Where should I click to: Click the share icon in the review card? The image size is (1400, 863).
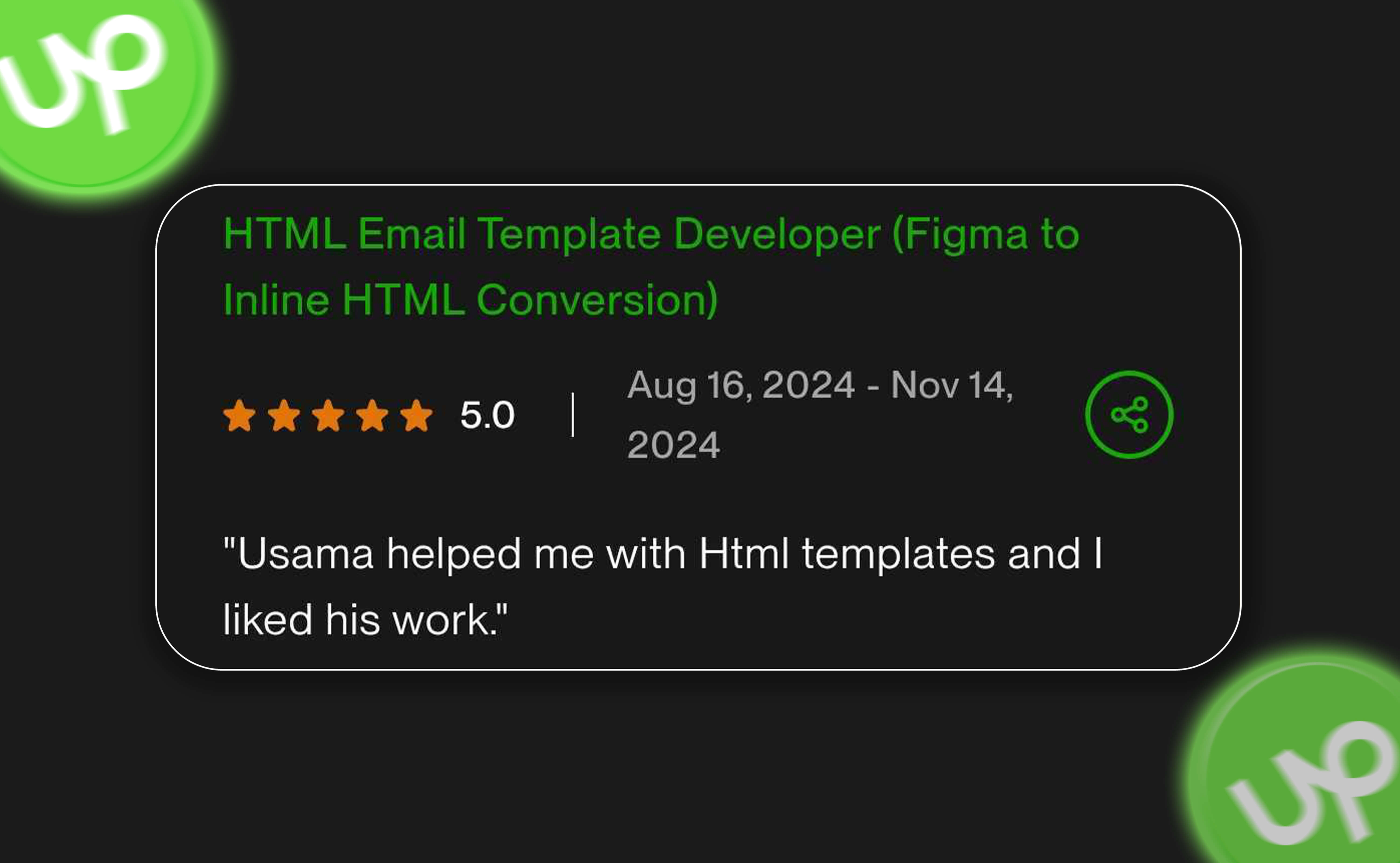tap(1129, 414)
